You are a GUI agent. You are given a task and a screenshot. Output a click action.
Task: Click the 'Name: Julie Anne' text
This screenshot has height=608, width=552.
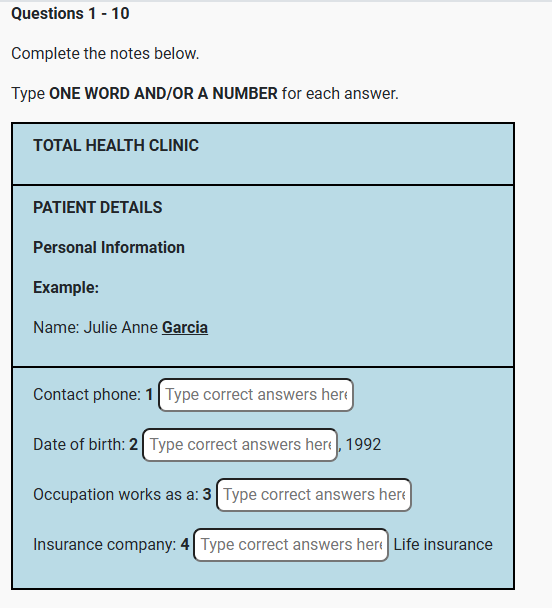point(95,328)
